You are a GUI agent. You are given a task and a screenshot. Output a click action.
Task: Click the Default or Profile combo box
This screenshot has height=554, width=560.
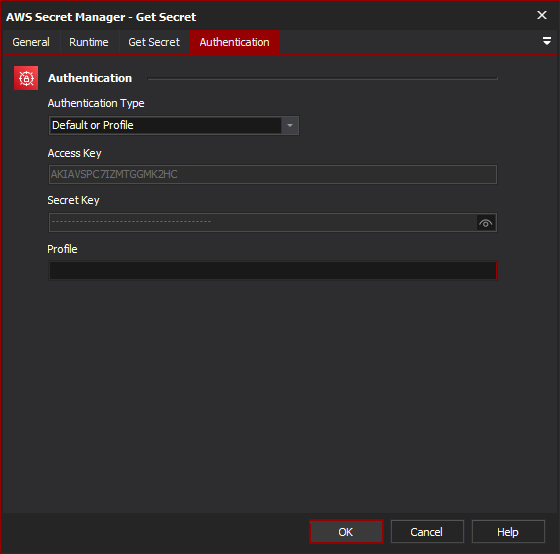coord(174,125)
